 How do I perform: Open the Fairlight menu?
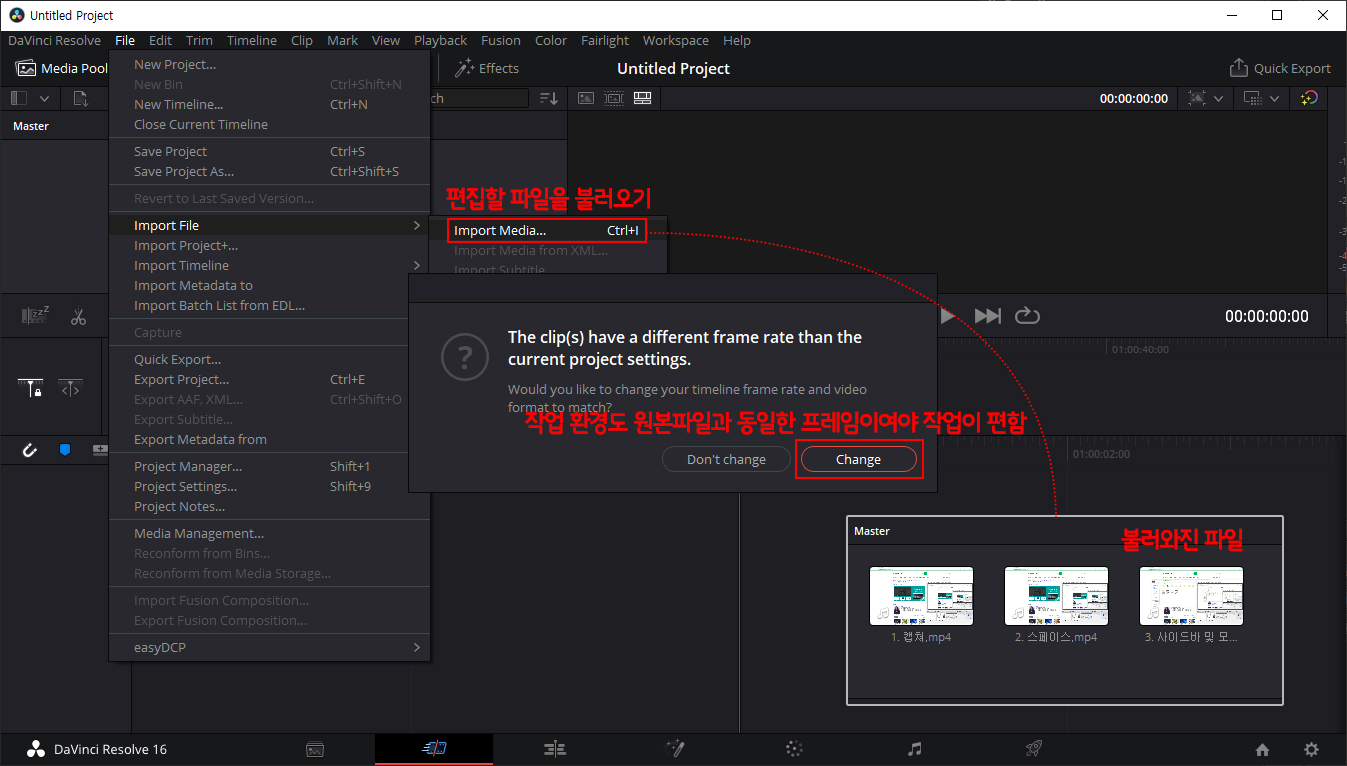tap(605, 40)
